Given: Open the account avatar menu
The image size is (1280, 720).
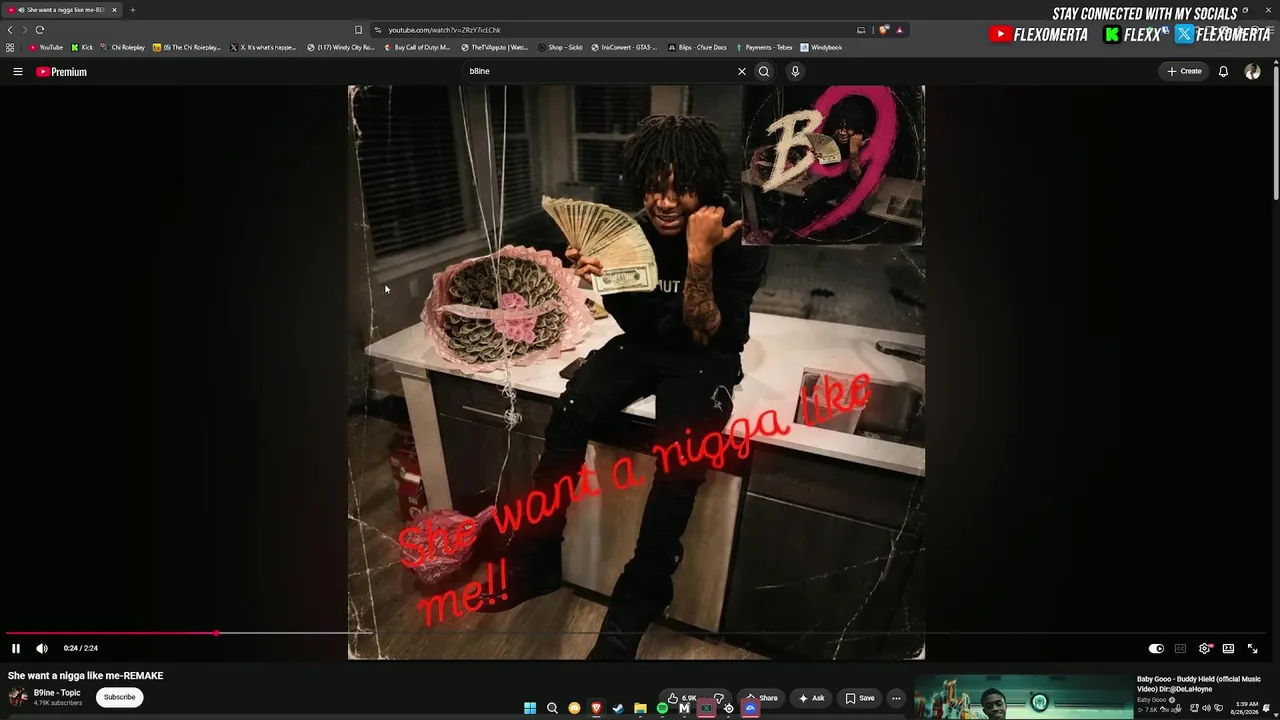Looking at the screenshot, I should (x=1252, y=72).
